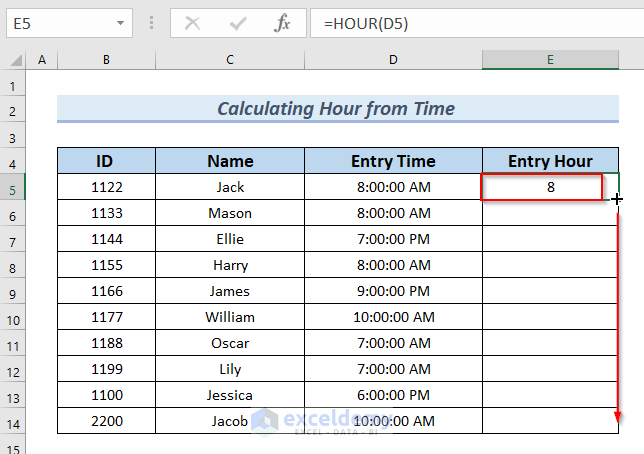This screenshot has height=454, width=644.
Task: Select row 10 header
Action: [x=14, y=317]
